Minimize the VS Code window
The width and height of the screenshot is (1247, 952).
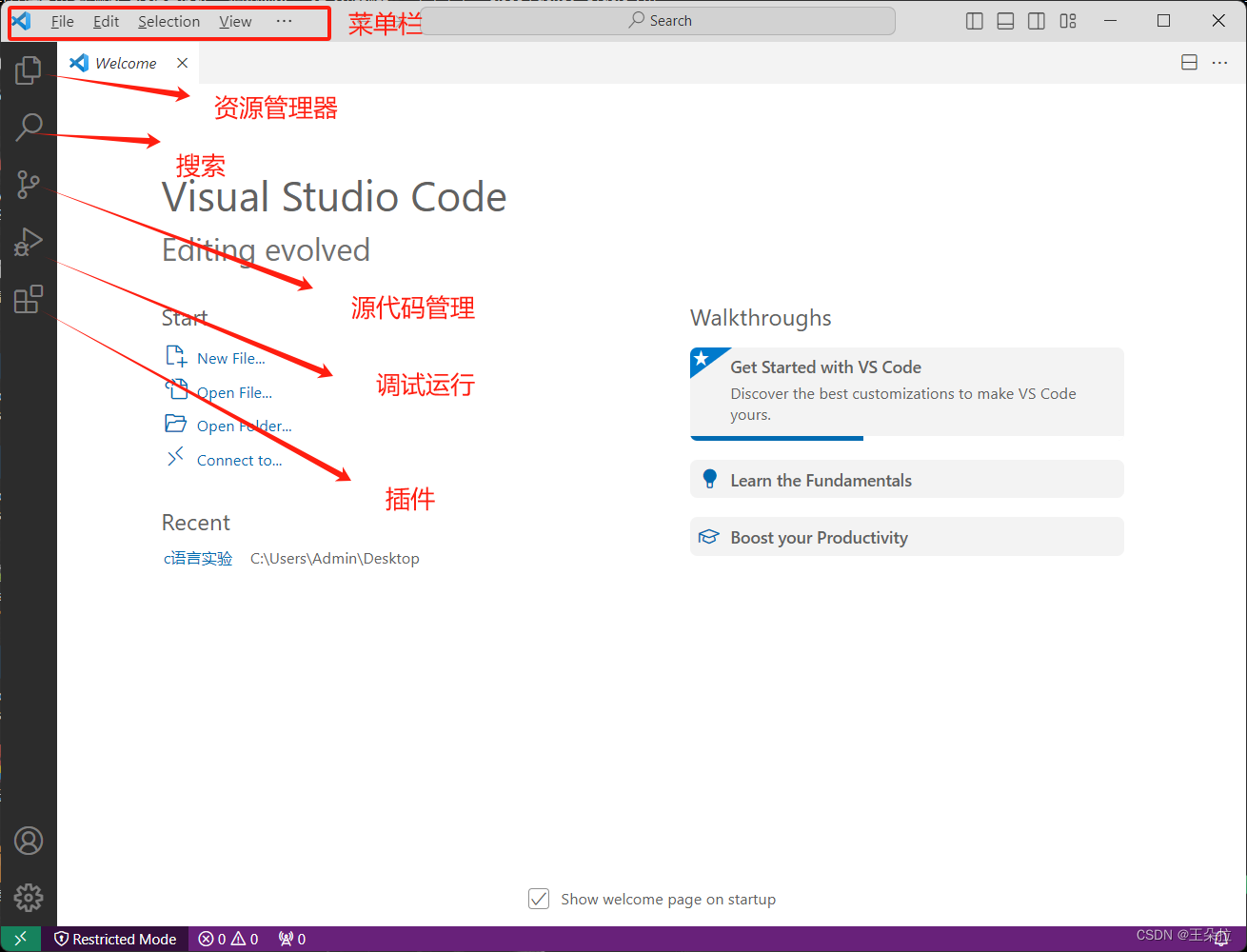click(1110, 21)
